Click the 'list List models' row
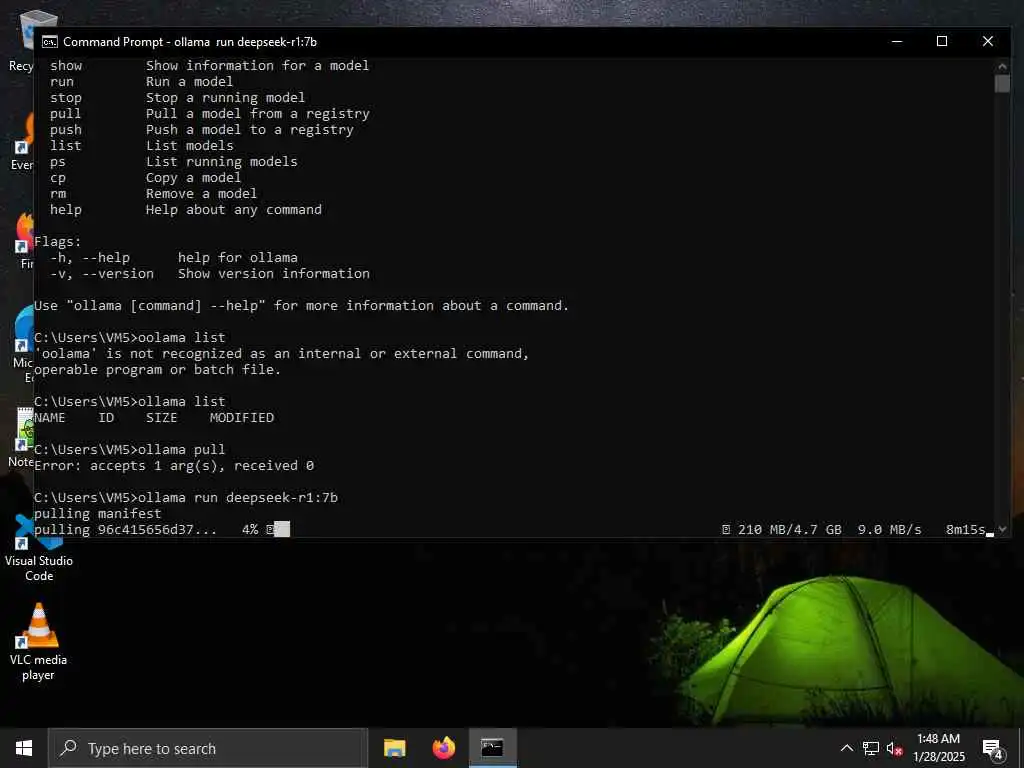 pyautogui.click(x=142, y=146)
